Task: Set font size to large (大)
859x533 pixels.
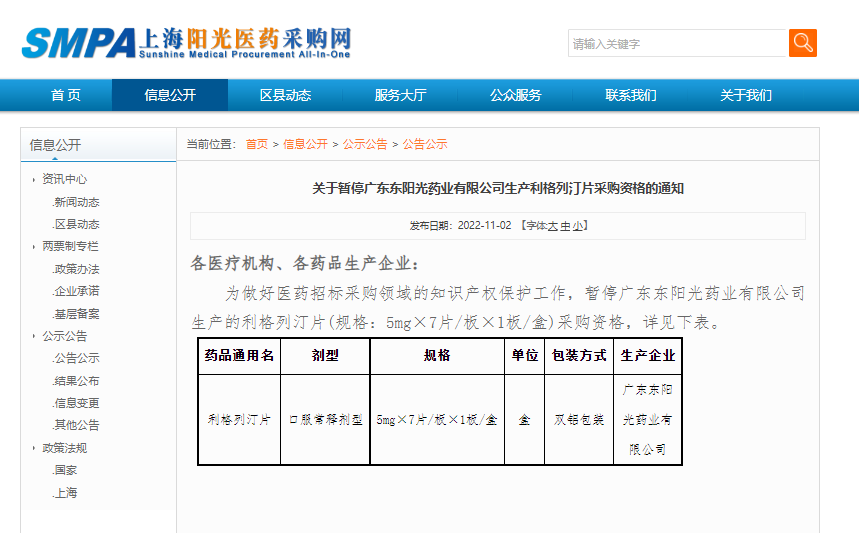Action: click(552, 226)
